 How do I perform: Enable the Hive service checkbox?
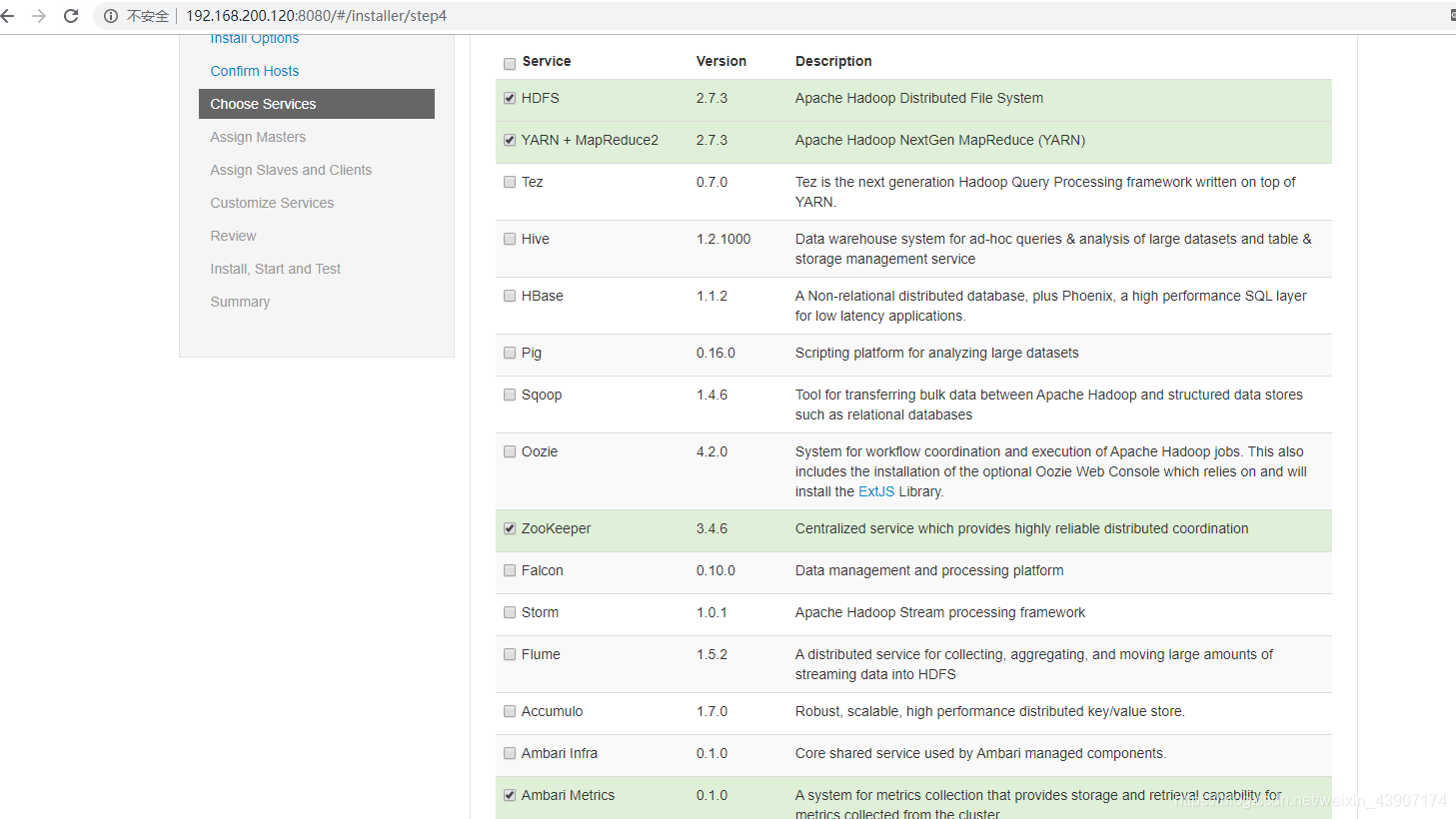(510, 239)
